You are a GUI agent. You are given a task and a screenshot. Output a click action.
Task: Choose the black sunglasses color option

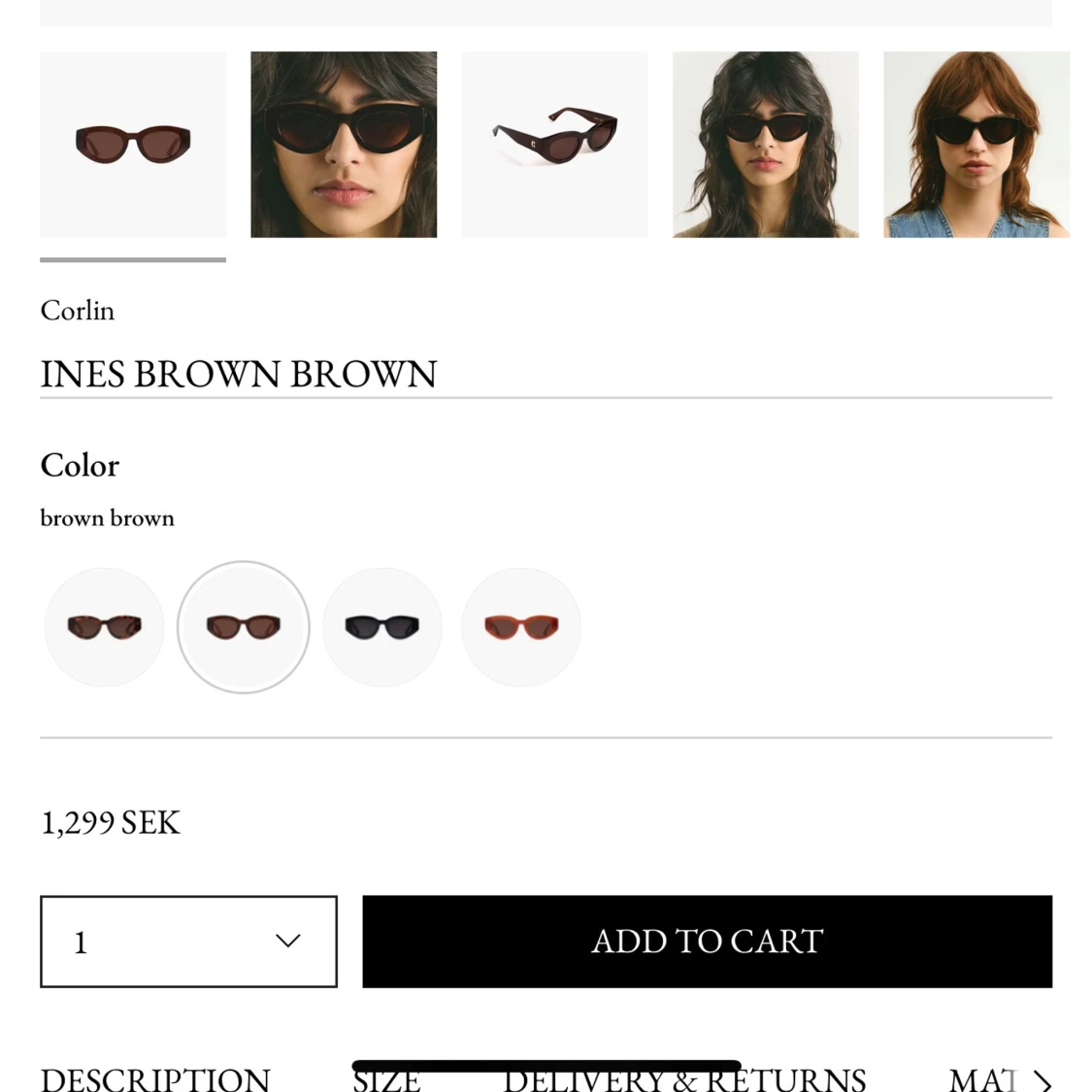click(382, 627)
